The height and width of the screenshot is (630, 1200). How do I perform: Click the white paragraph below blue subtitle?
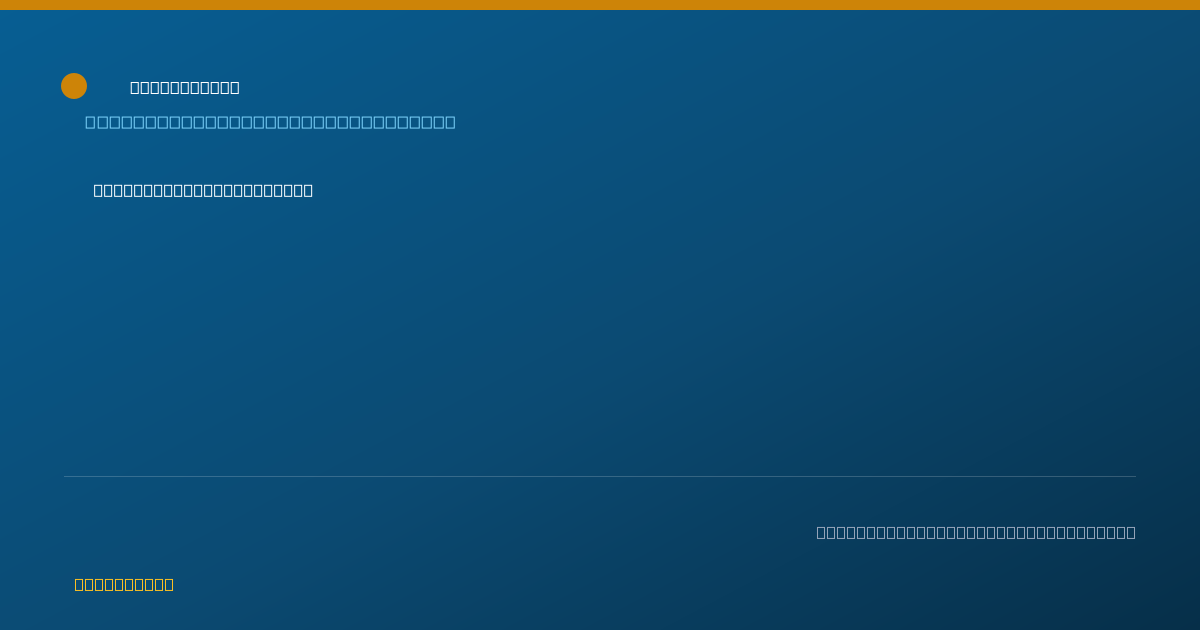(x=203, y=190)
